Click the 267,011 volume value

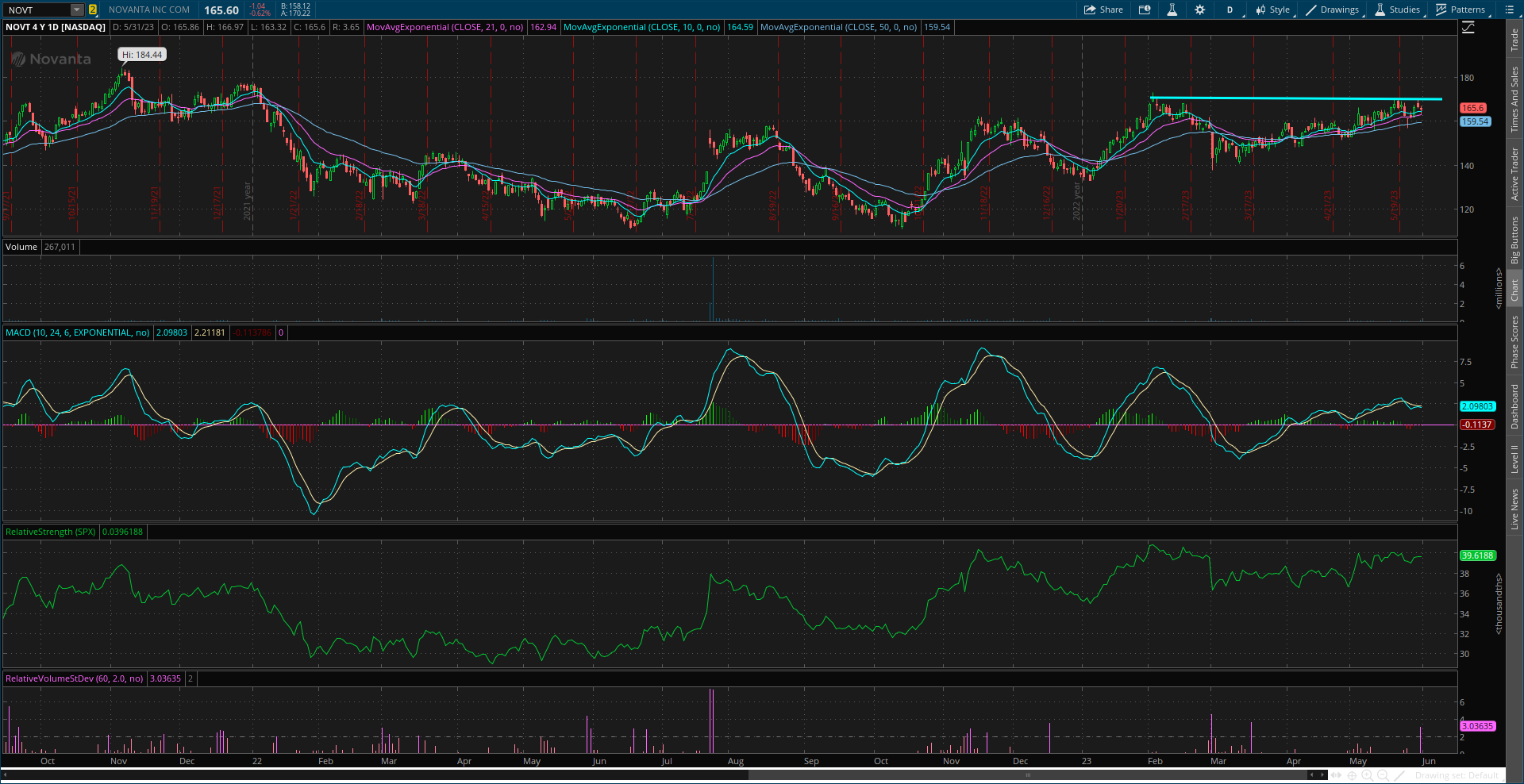60,247
